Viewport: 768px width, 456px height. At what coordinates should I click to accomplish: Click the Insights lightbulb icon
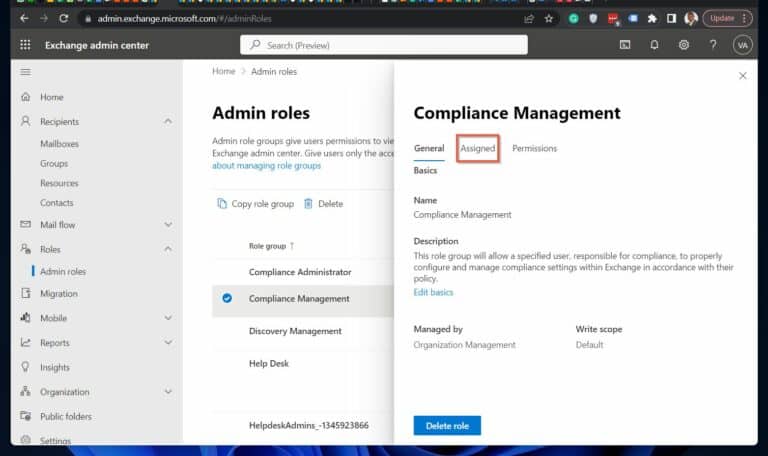[25, 367]
